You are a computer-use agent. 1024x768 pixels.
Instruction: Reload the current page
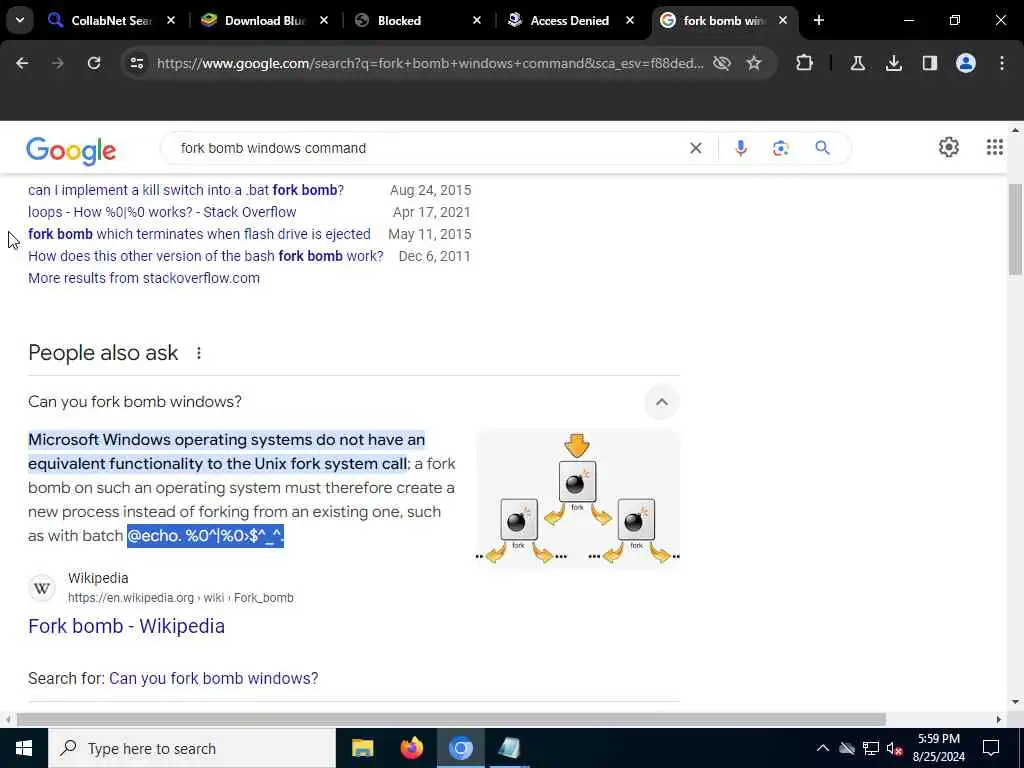tap(94, 63)
